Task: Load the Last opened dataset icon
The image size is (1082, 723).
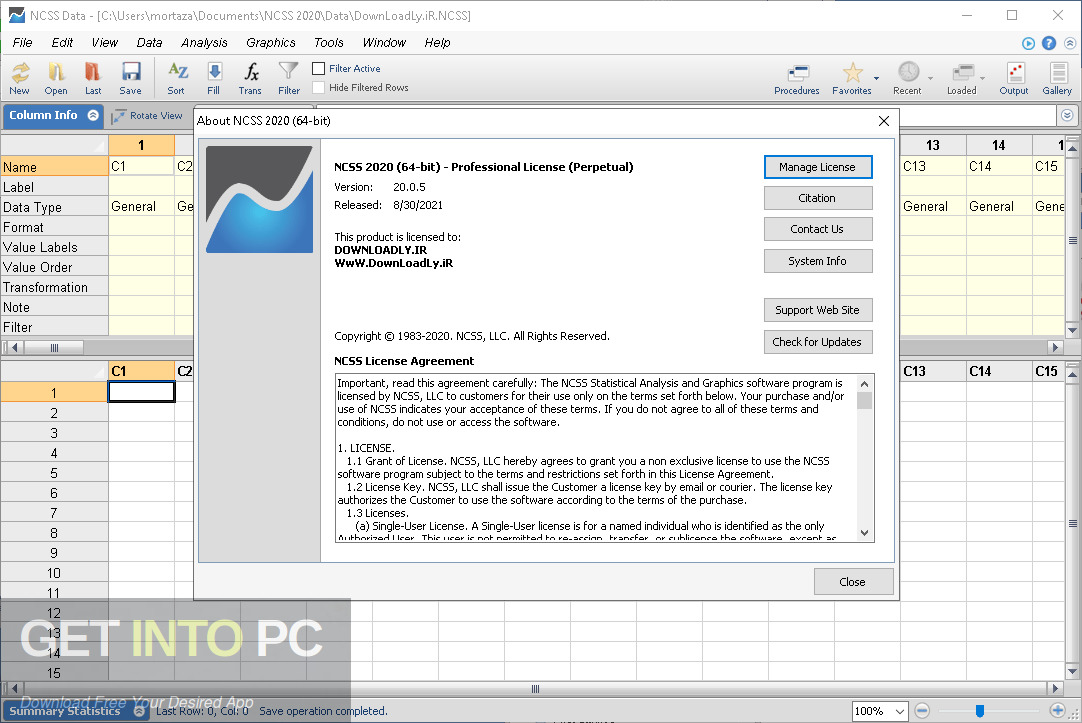Action: [x=92, y=77]
